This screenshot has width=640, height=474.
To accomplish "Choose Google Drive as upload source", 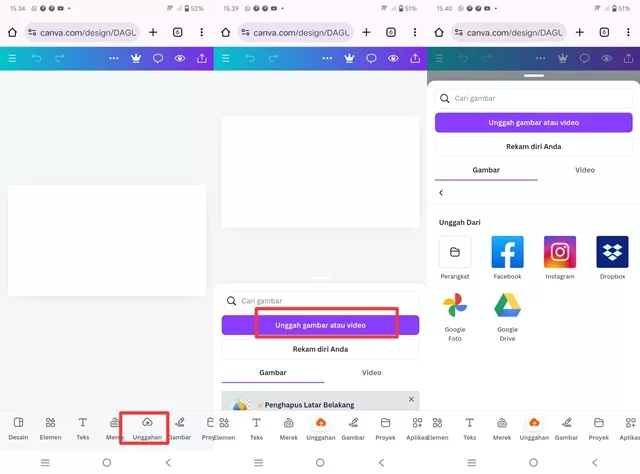I will (x=507, y=316).
